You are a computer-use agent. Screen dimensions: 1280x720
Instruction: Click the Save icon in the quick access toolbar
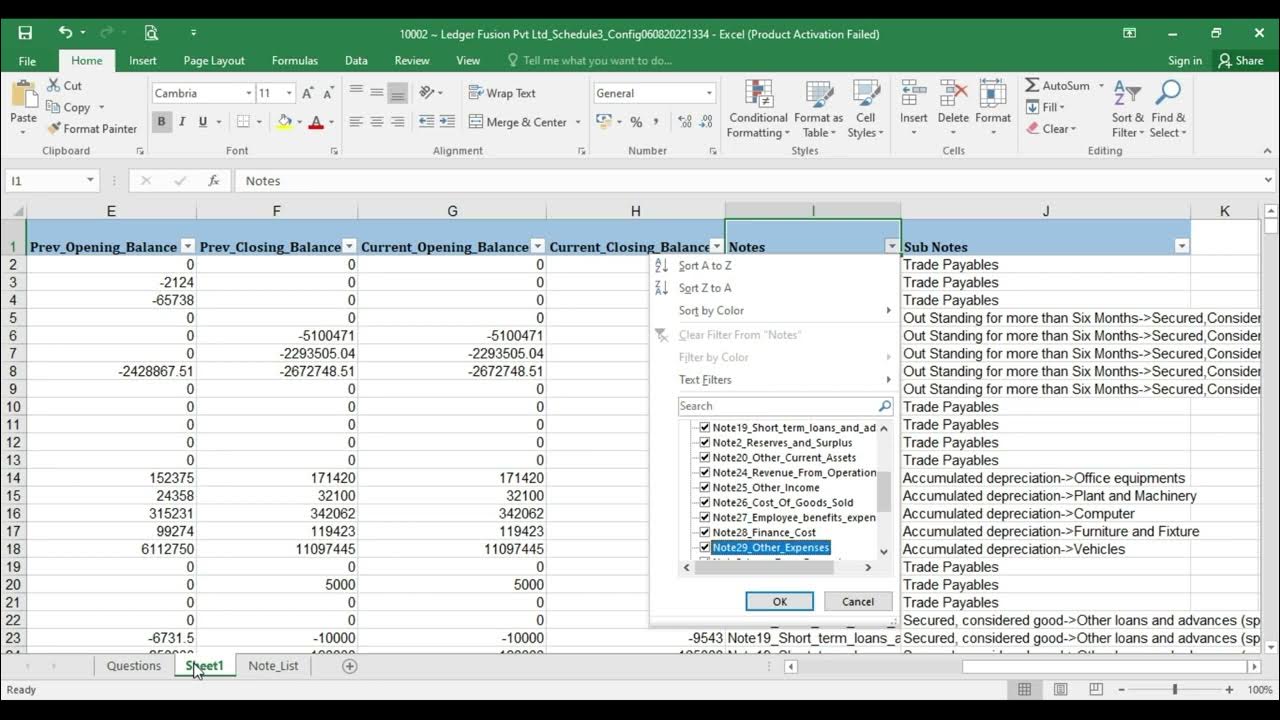[x=25, y=33]
